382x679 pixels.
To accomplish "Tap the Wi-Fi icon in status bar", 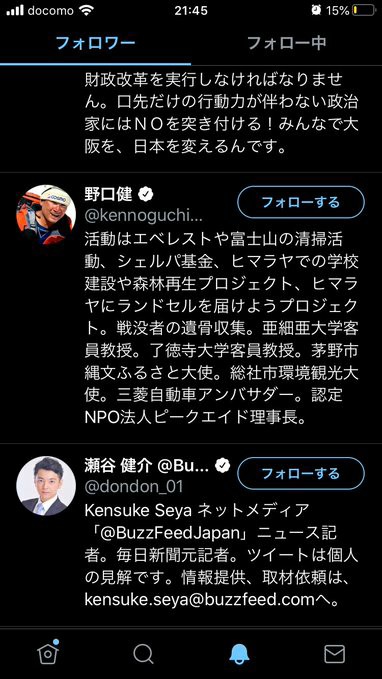I will point(87,10).
